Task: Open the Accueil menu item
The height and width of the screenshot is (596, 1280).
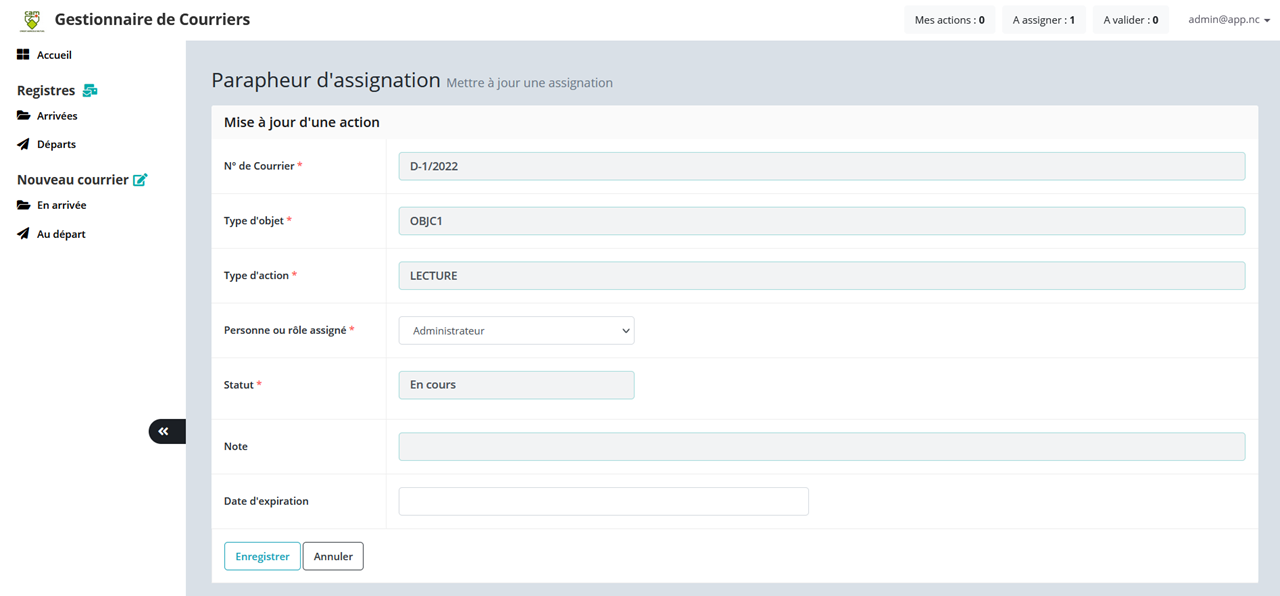Action: [x=54, y=55]
